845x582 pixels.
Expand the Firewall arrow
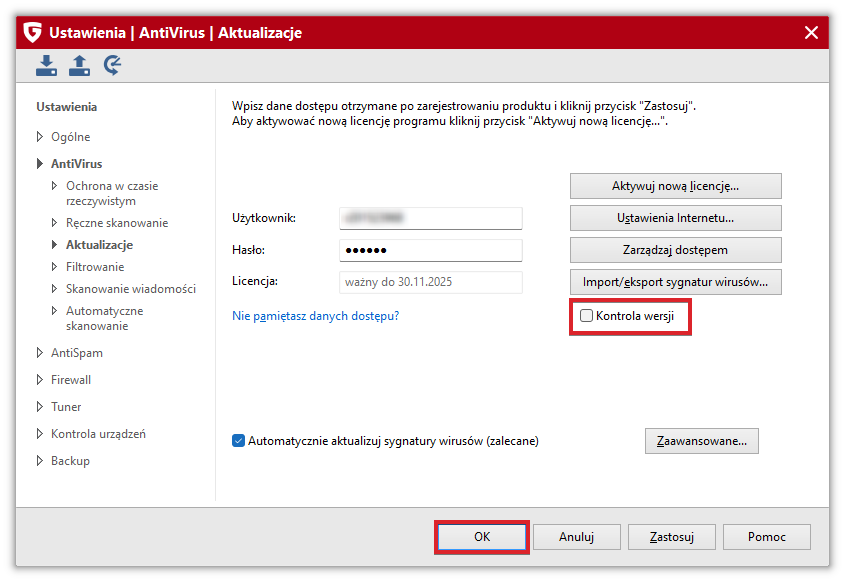(x=39, y=380)
